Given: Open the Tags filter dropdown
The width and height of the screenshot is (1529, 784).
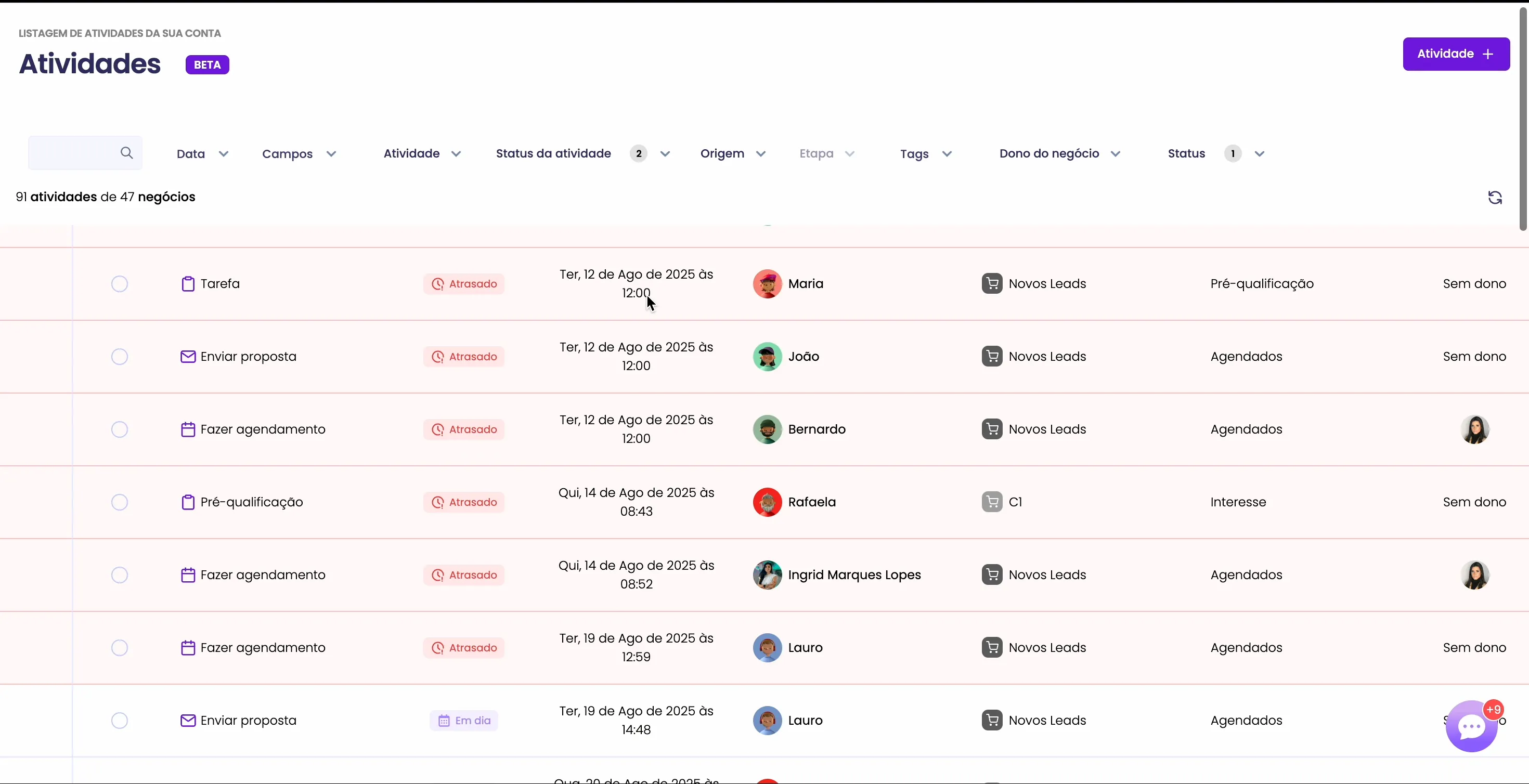Looking at the screenshot, I should point(926,154).
